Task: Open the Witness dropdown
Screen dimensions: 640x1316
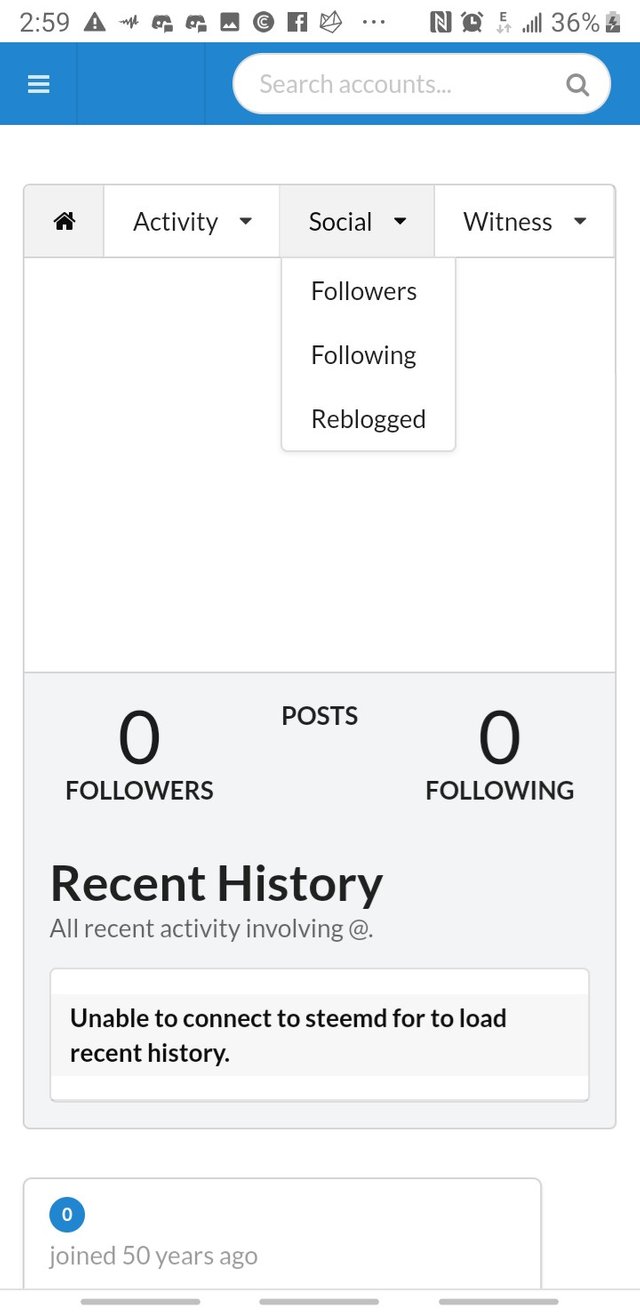Action: pos(524,222)
